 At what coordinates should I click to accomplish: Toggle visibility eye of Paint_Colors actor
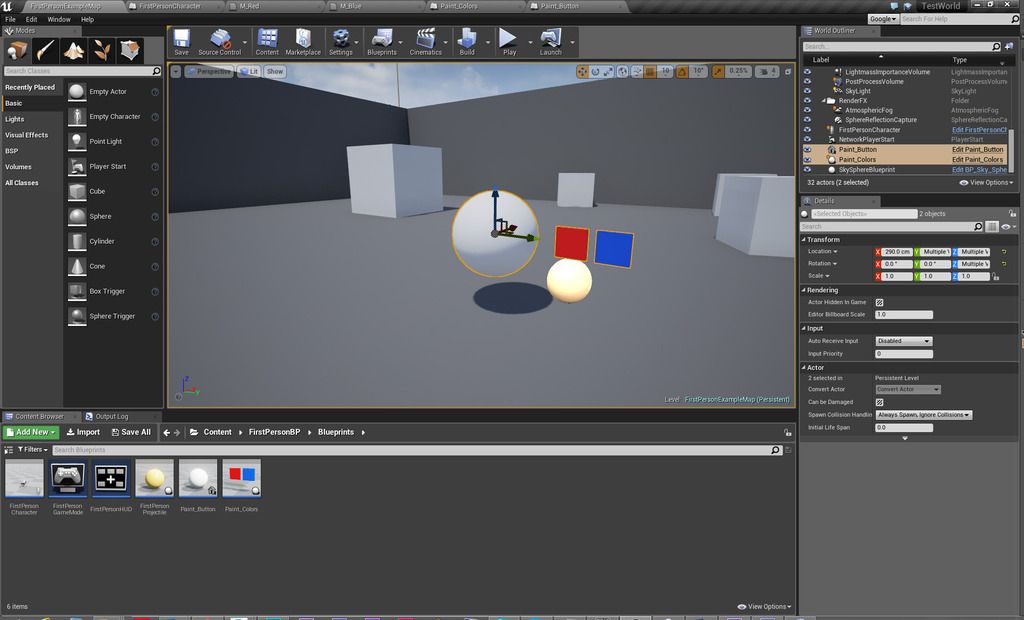point(807,159)
